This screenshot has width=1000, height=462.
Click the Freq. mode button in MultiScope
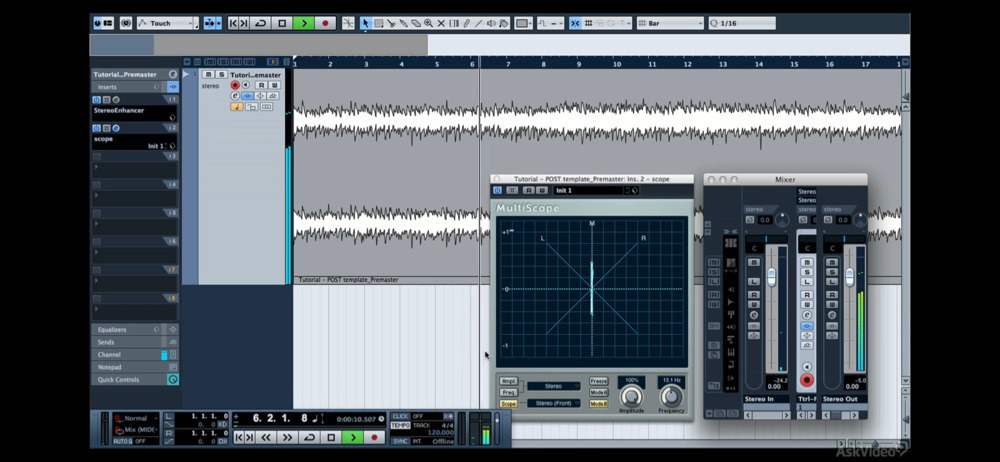click(509, 392)
